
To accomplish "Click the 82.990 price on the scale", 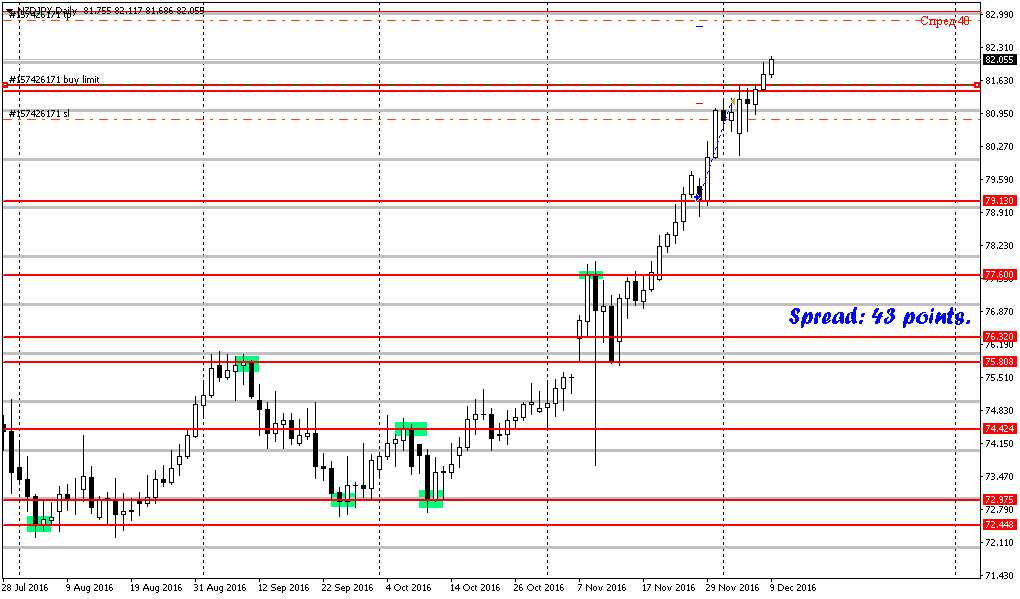I will click(1000, 14).
